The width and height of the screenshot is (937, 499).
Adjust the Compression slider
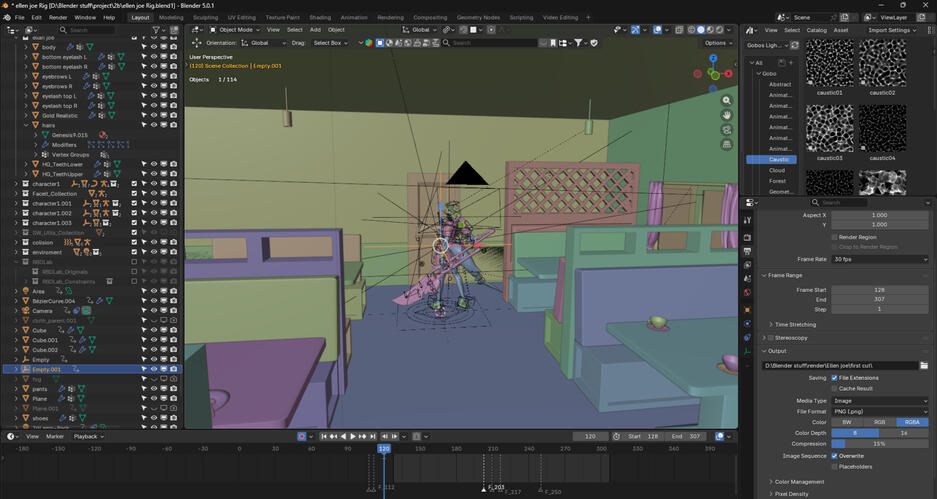coord(880,443)
